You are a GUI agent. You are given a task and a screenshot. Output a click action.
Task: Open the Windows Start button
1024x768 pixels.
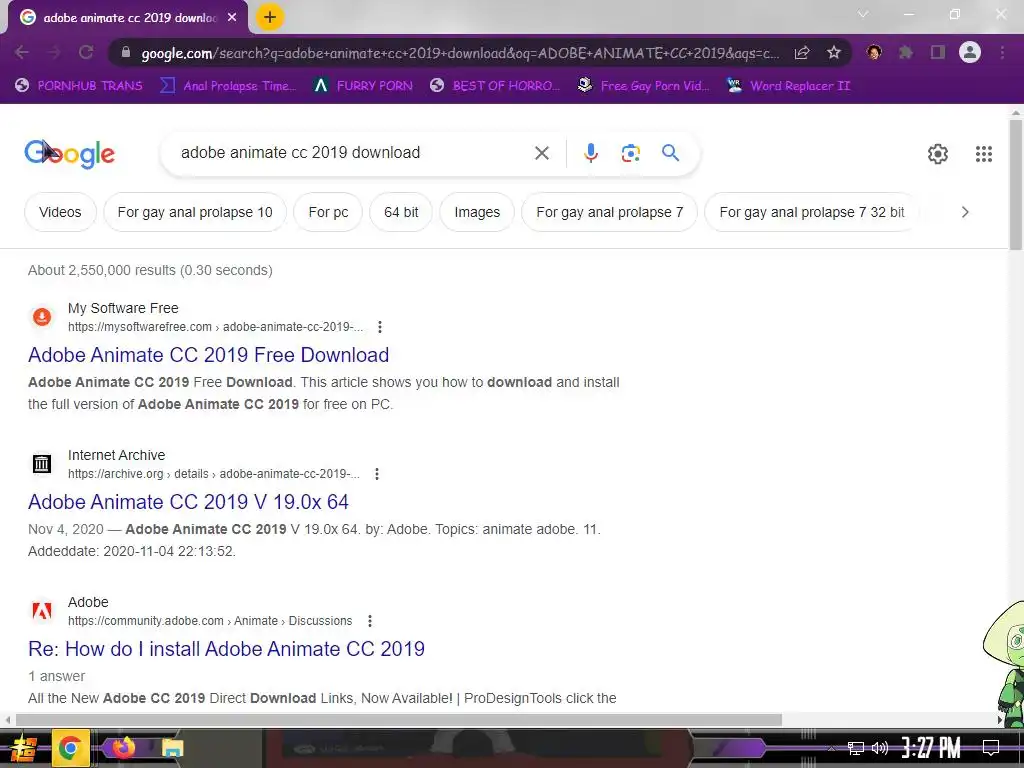(23, 748)
